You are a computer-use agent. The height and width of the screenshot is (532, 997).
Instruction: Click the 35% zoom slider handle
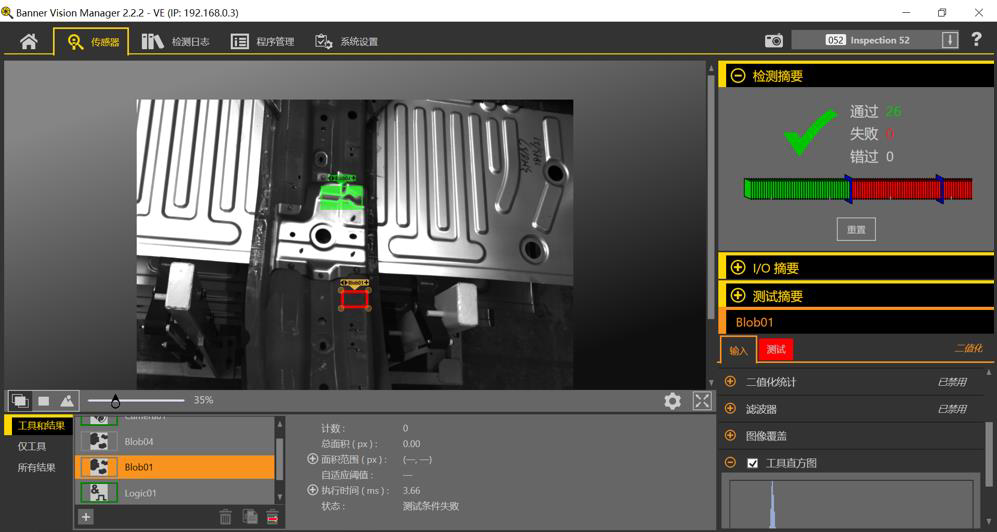click(x=116, y=401)
